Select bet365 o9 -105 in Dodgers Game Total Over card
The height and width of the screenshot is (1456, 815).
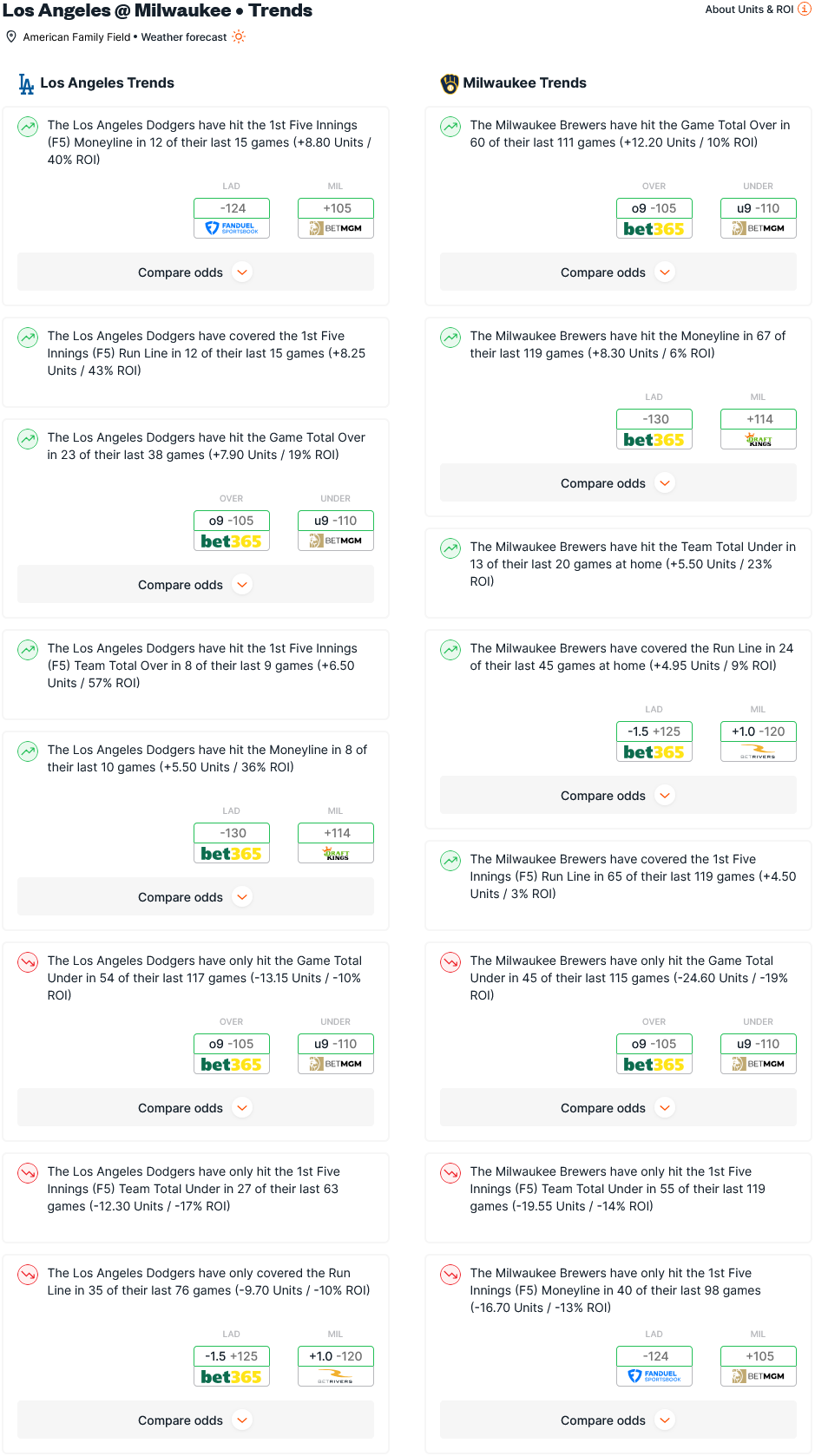232,530
